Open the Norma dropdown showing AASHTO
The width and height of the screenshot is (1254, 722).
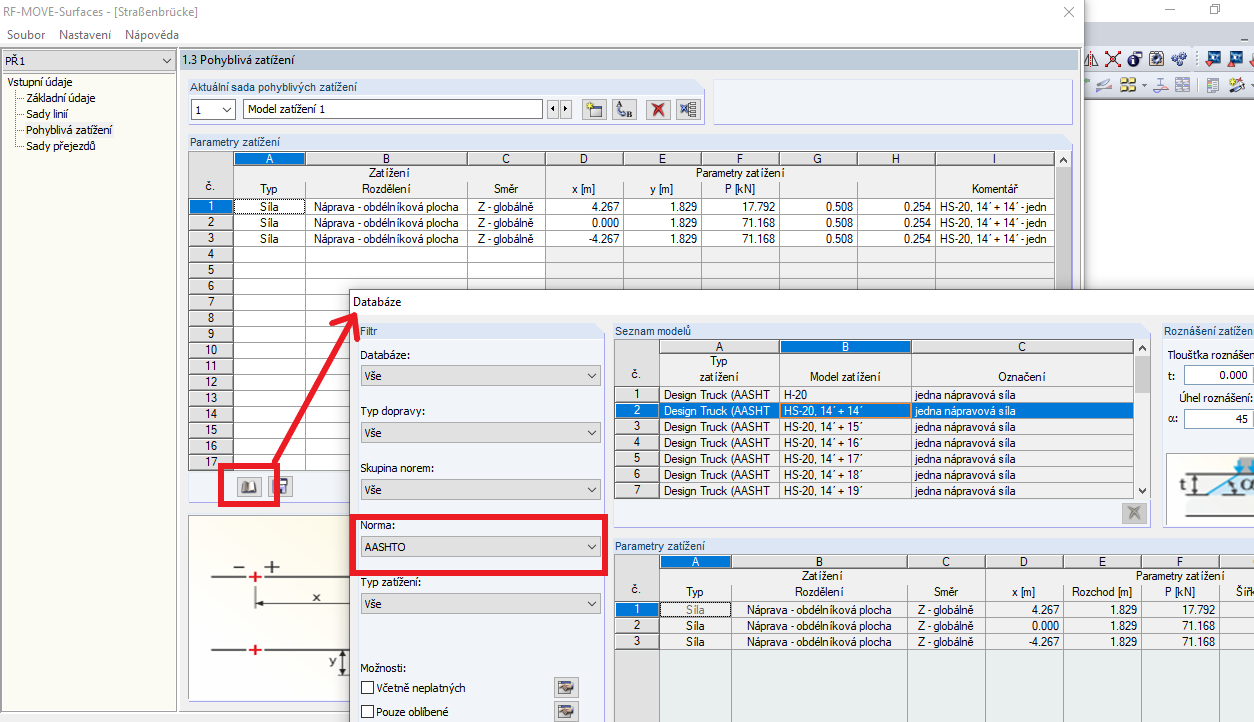480,547
